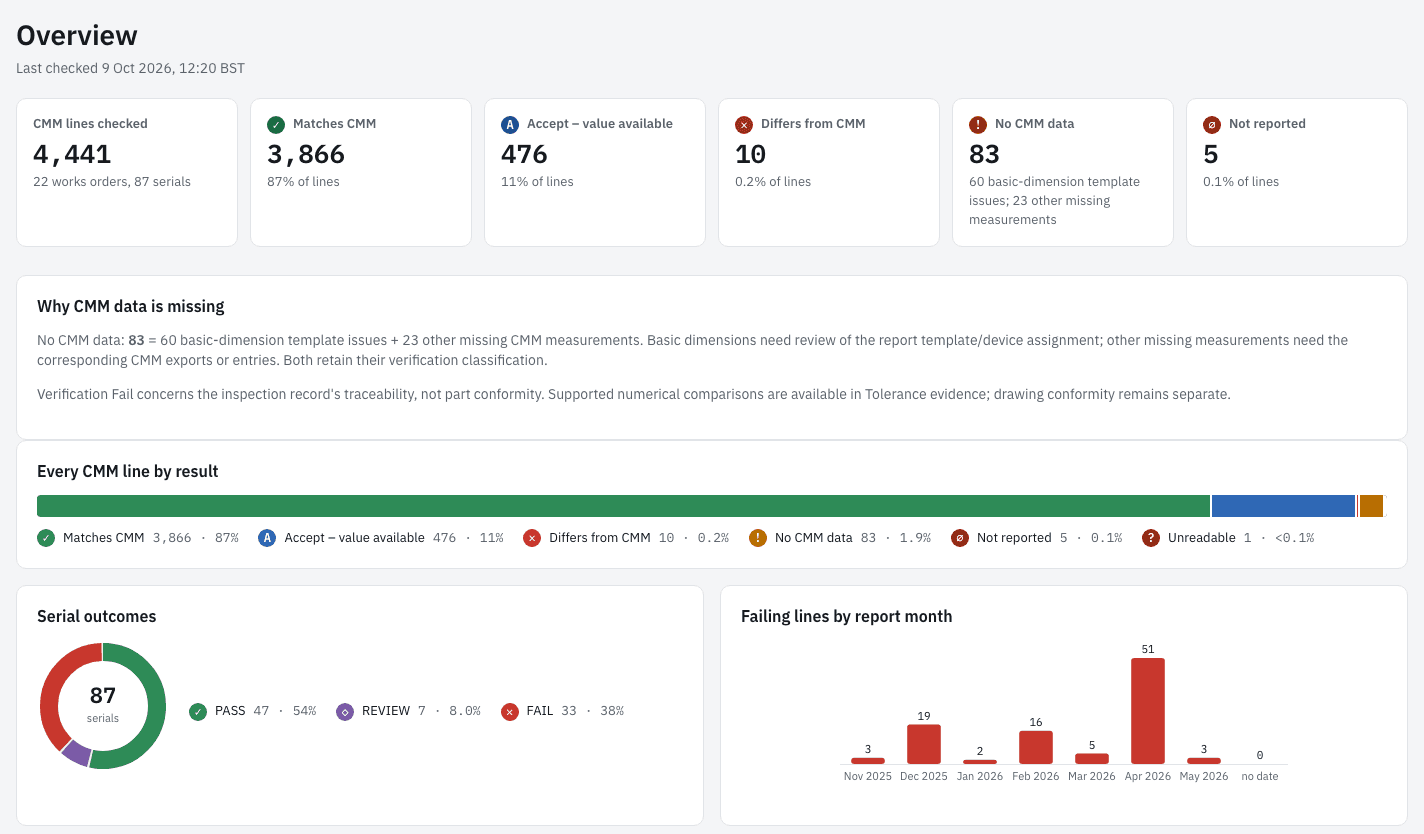The height and width of the screenshot is (834, 1424).
Task: Click the '11% of lines' text
Action: click(537, 182)
